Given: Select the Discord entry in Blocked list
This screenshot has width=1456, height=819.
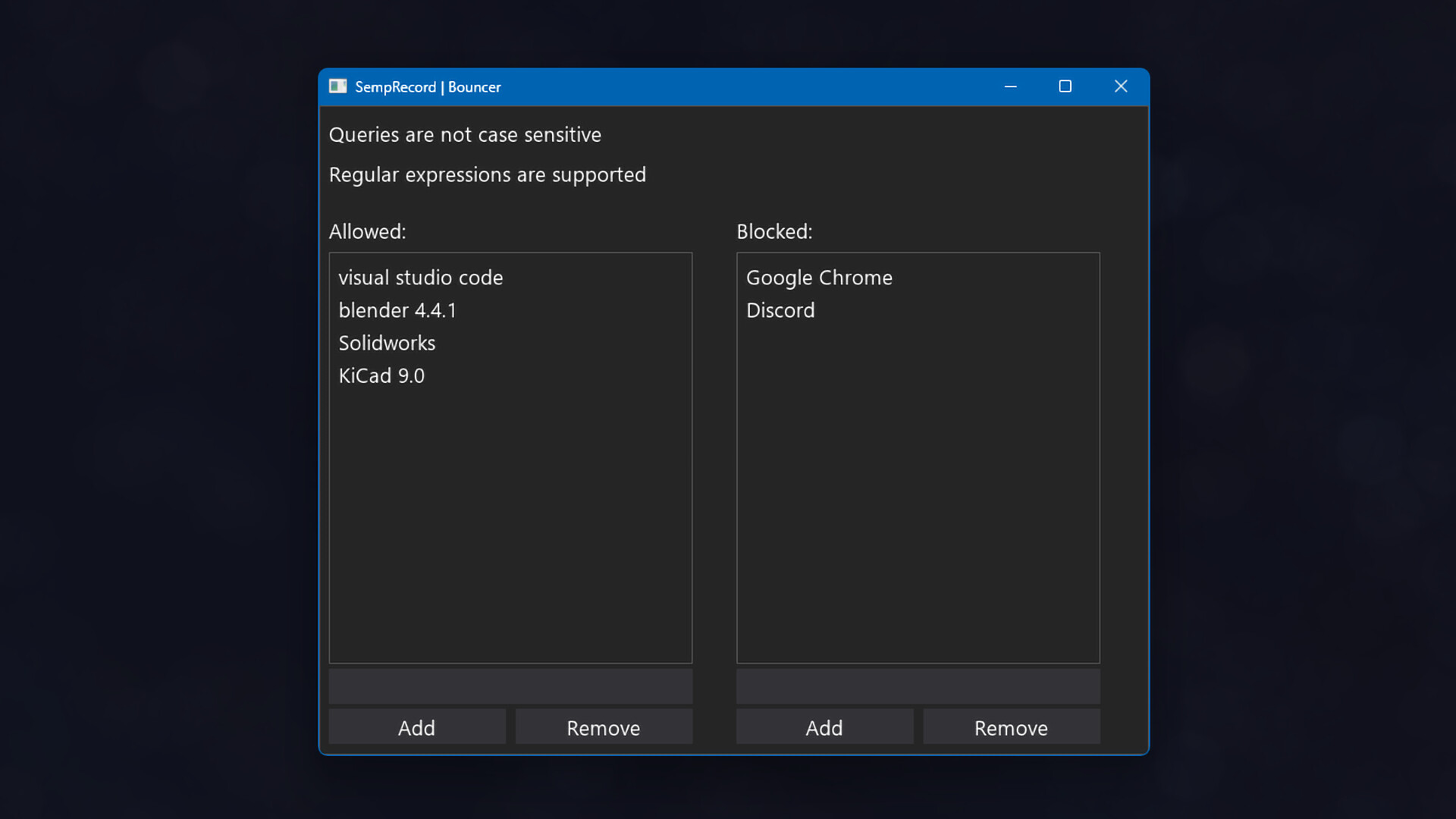Looking at the screenshot, I should pyautogui.click(x=780, y=310).
